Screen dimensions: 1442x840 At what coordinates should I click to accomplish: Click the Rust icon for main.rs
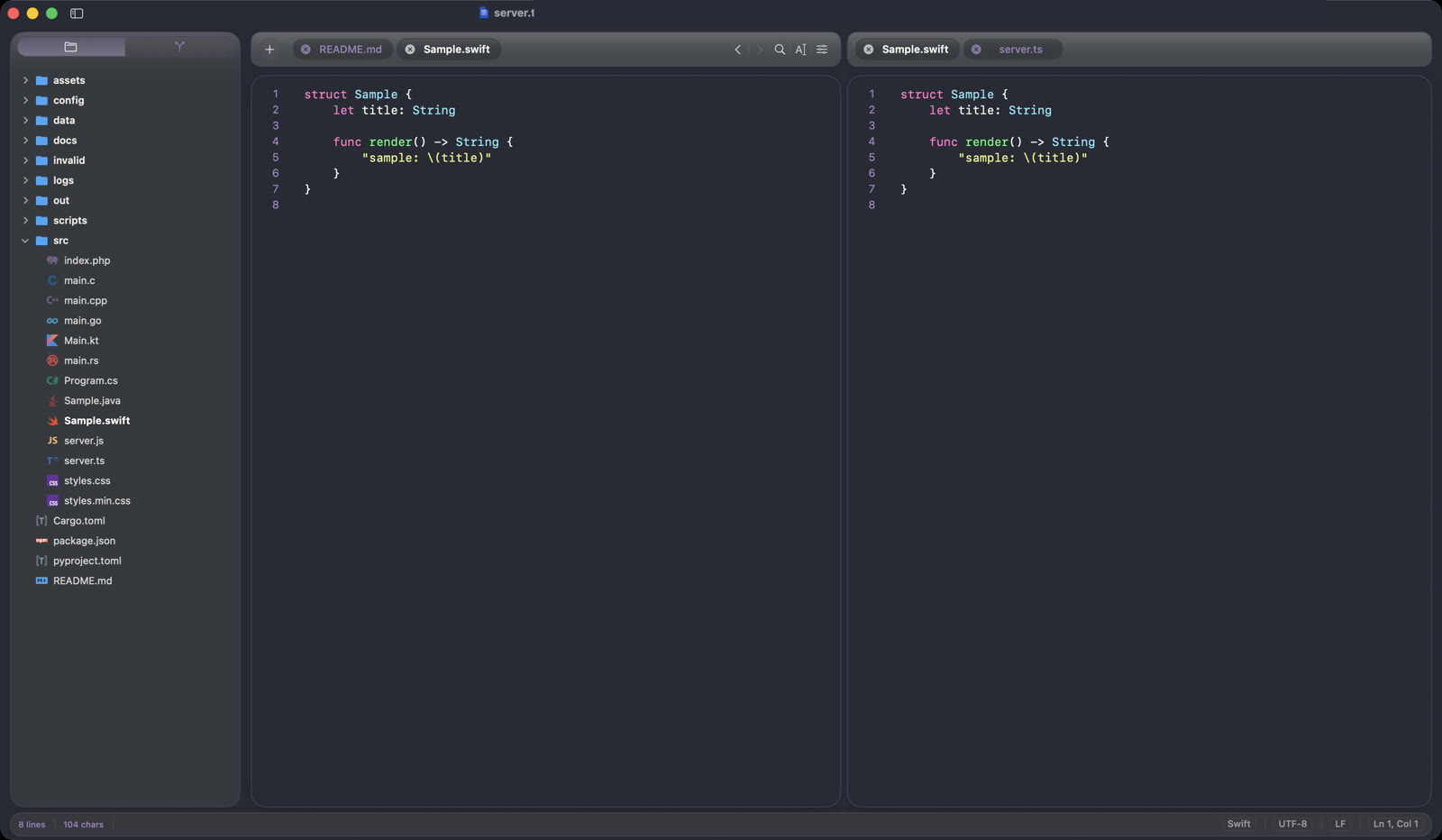52,361
